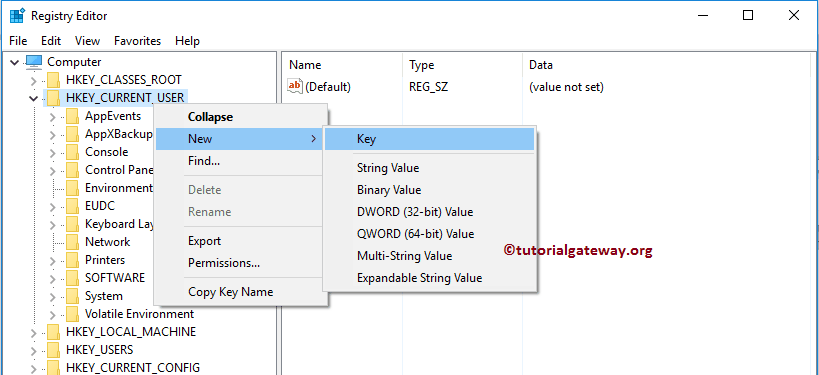Expand HKEY_CLASSES_ROOT tree arrow
819x375 pixels.
pyautogui.click(x=33, y=80)
